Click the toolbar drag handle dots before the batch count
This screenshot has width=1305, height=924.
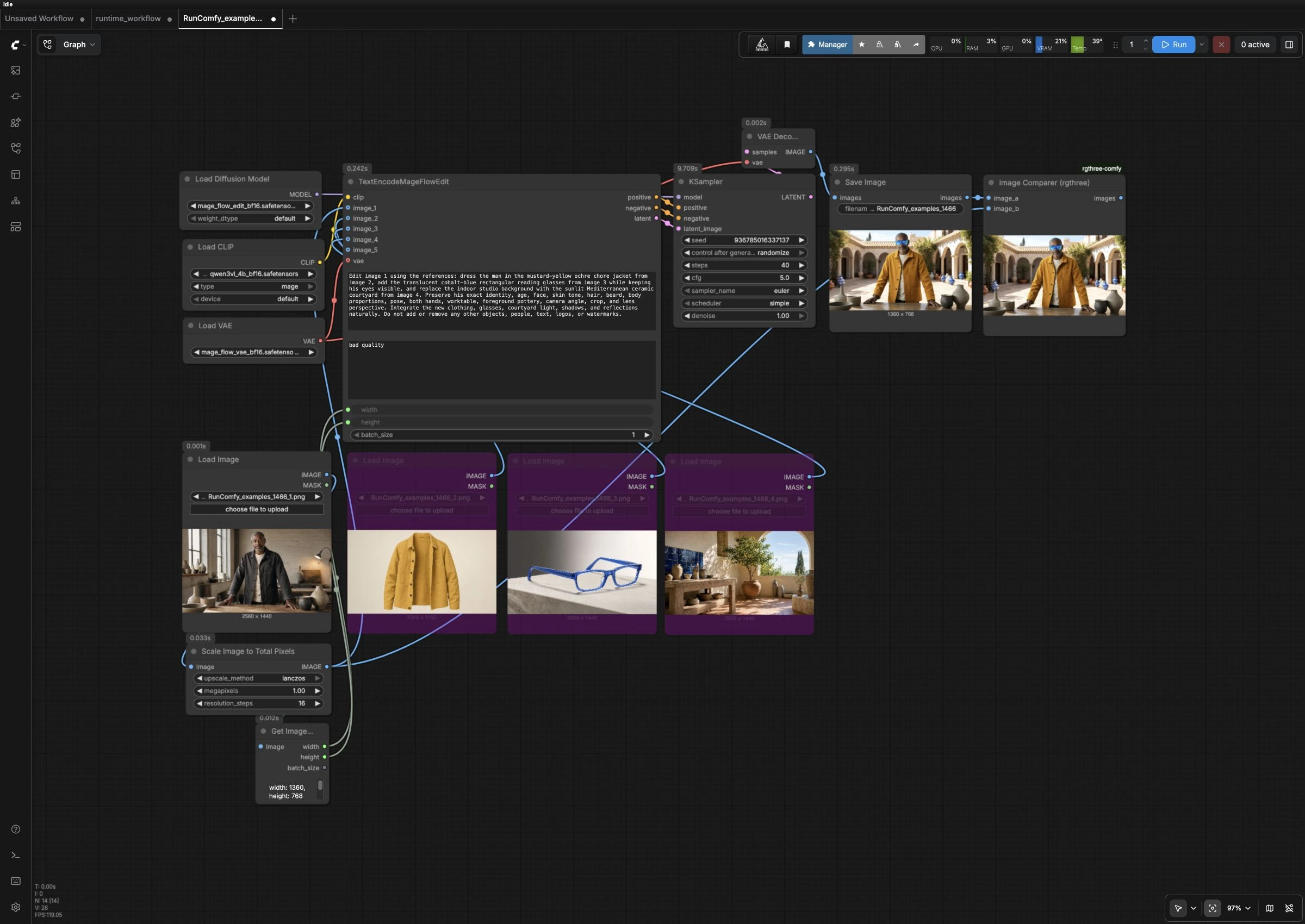1115,45
